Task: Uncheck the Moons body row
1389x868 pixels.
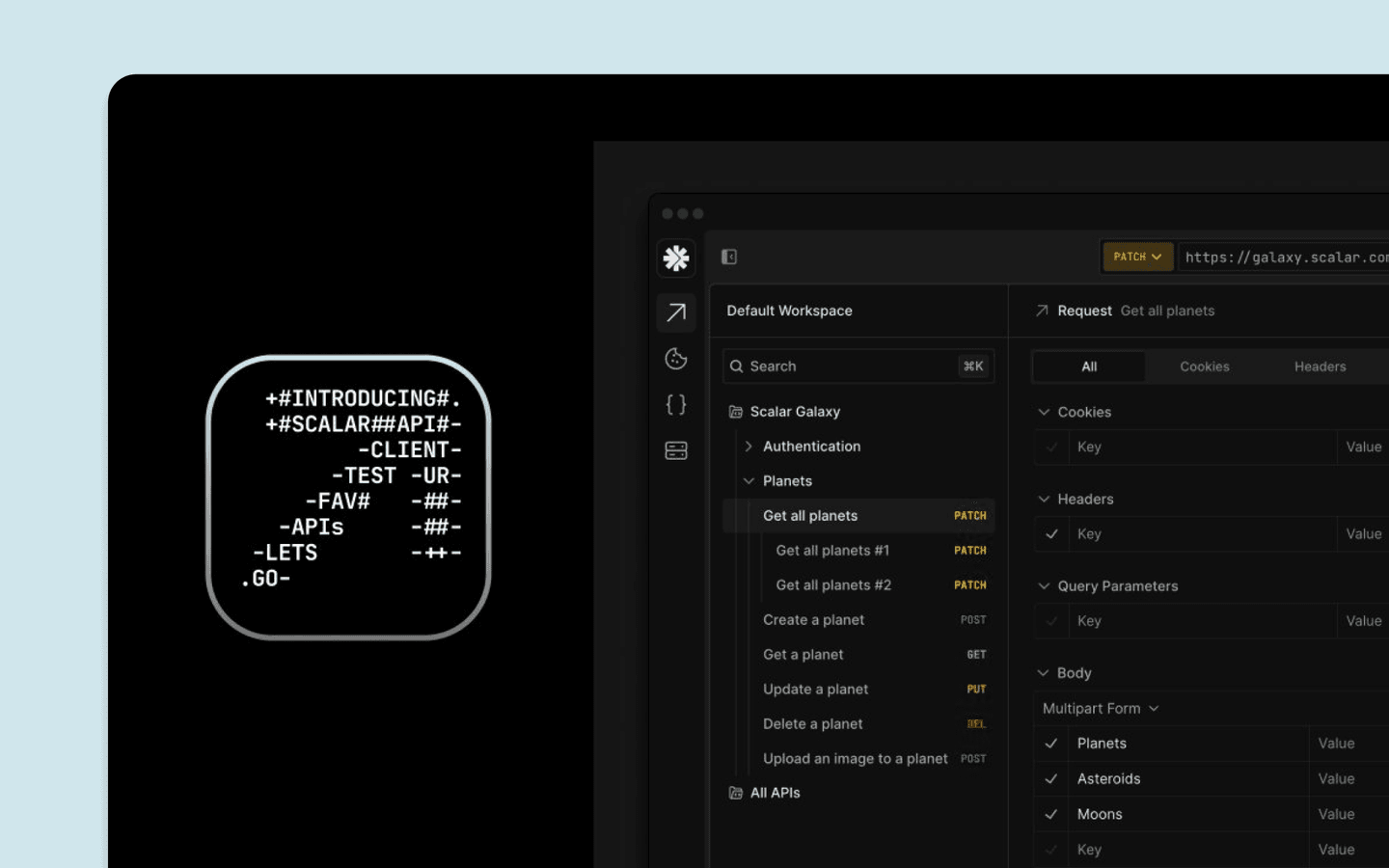Action: [1051, 814]
